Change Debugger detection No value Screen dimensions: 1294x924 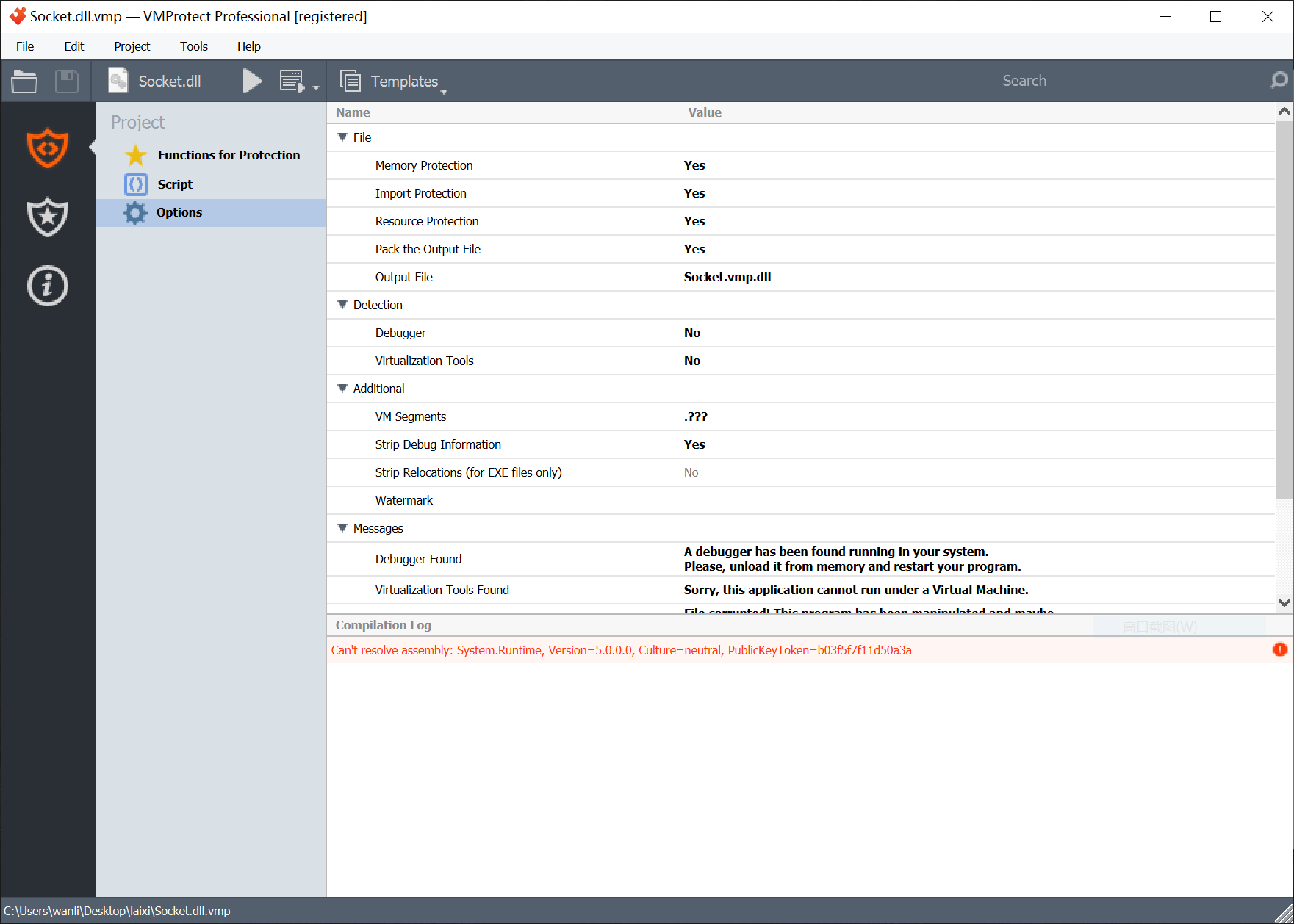692,333
